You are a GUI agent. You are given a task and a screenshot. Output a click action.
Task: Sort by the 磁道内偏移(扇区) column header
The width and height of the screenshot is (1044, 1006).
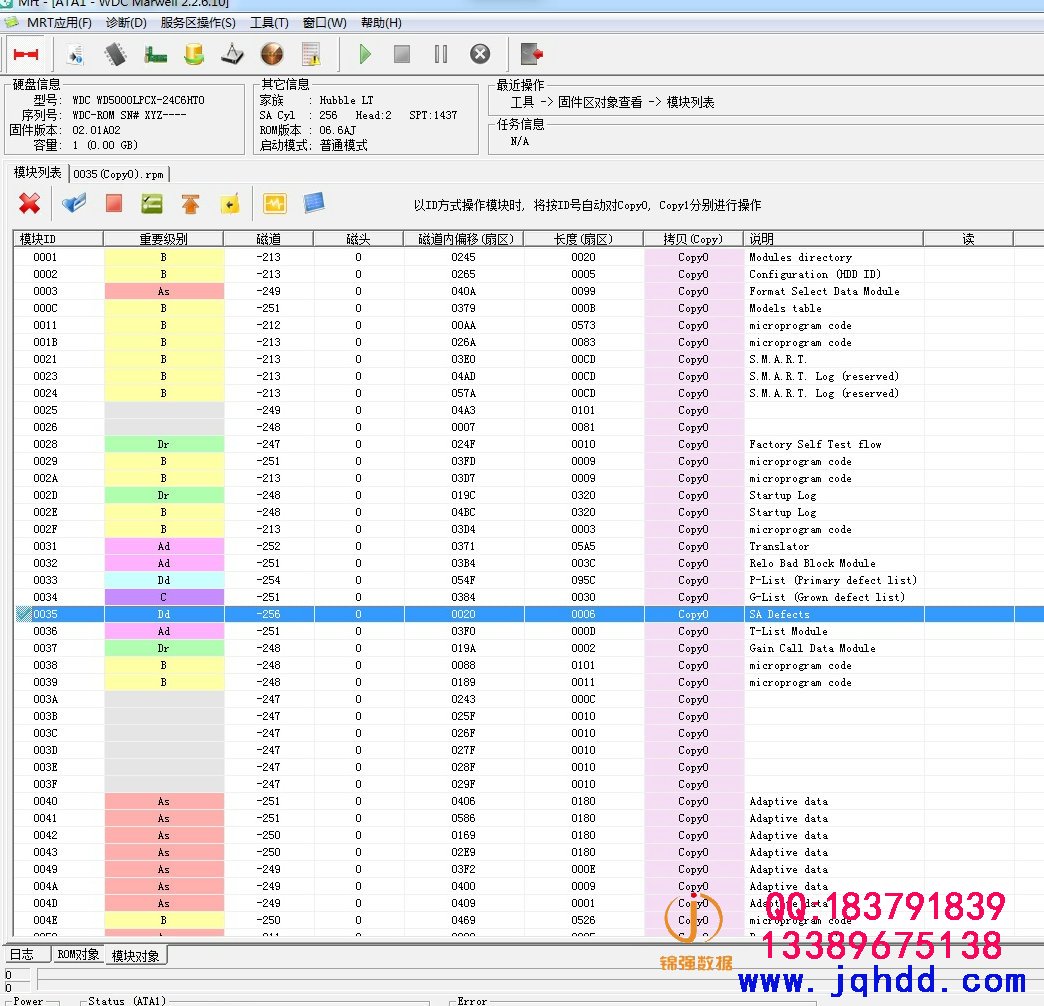tap(463, 239)
